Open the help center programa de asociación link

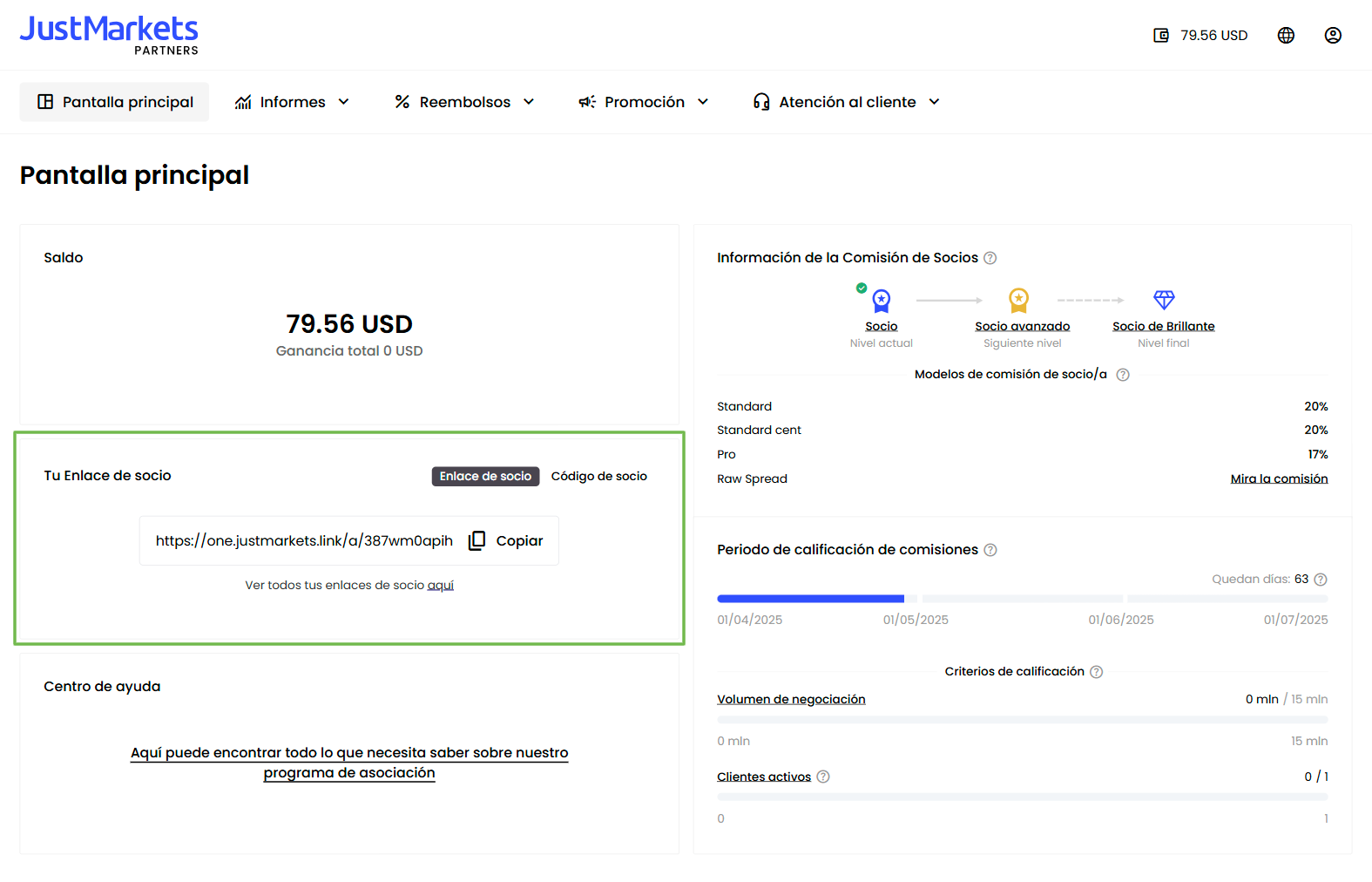point(349,763)
